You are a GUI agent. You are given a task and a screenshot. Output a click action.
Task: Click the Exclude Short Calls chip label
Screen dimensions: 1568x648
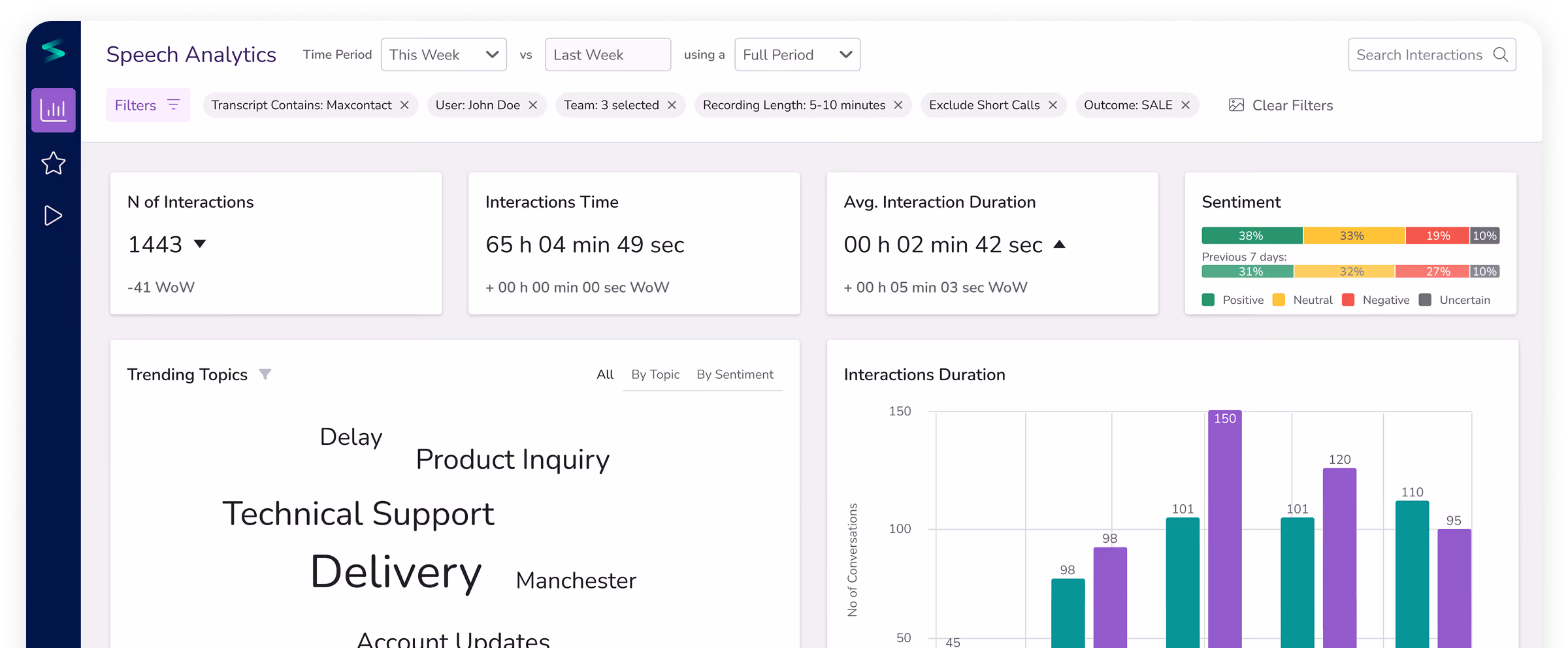coord(984,105)
